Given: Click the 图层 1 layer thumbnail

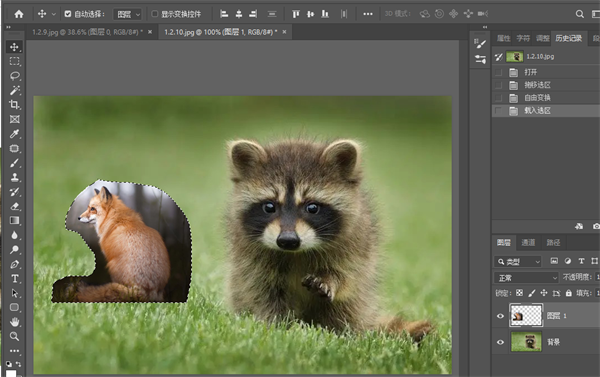Looking at the screenshot, I should tap(526, 316).
